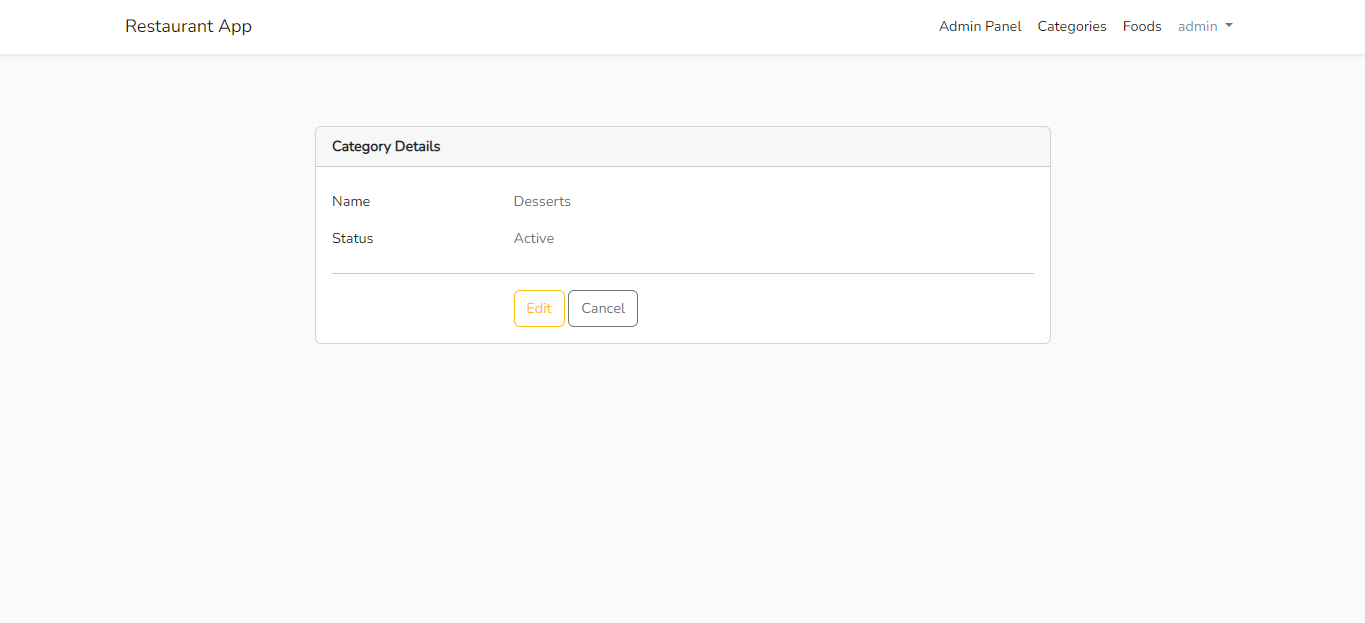Visit Categories from the top navbar

(1071, 26)
